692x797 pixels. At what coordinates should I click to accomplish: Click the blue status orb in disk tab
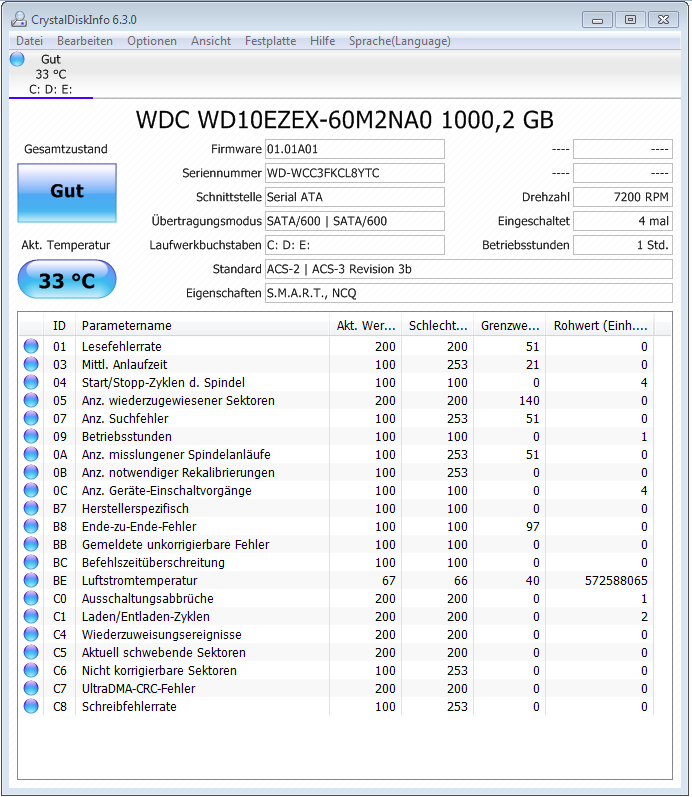click(x=17, y=59)
